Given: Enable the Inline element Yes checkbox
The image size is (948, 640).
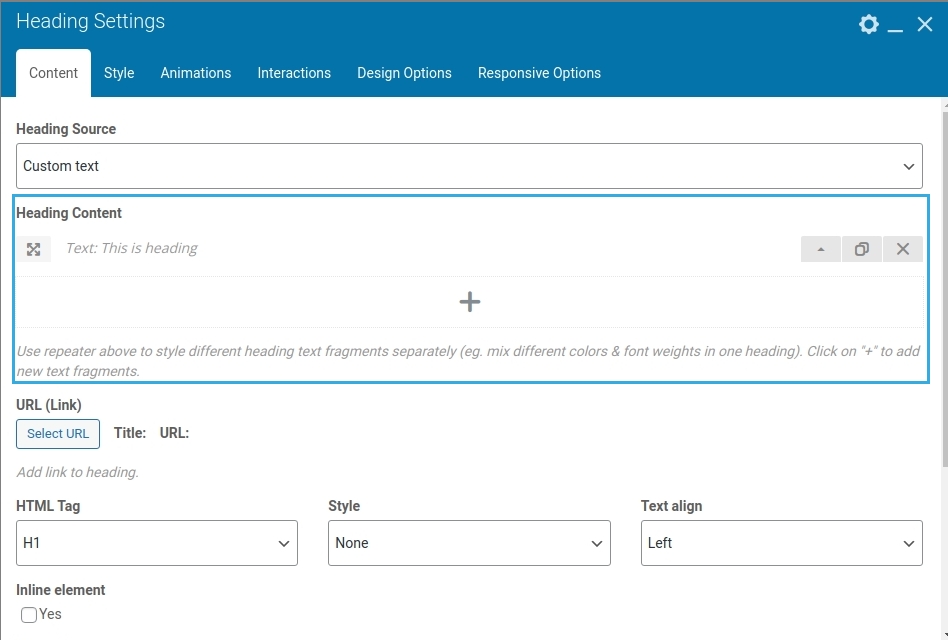Looking at the screenshot, I should click(x=29, y=615).
